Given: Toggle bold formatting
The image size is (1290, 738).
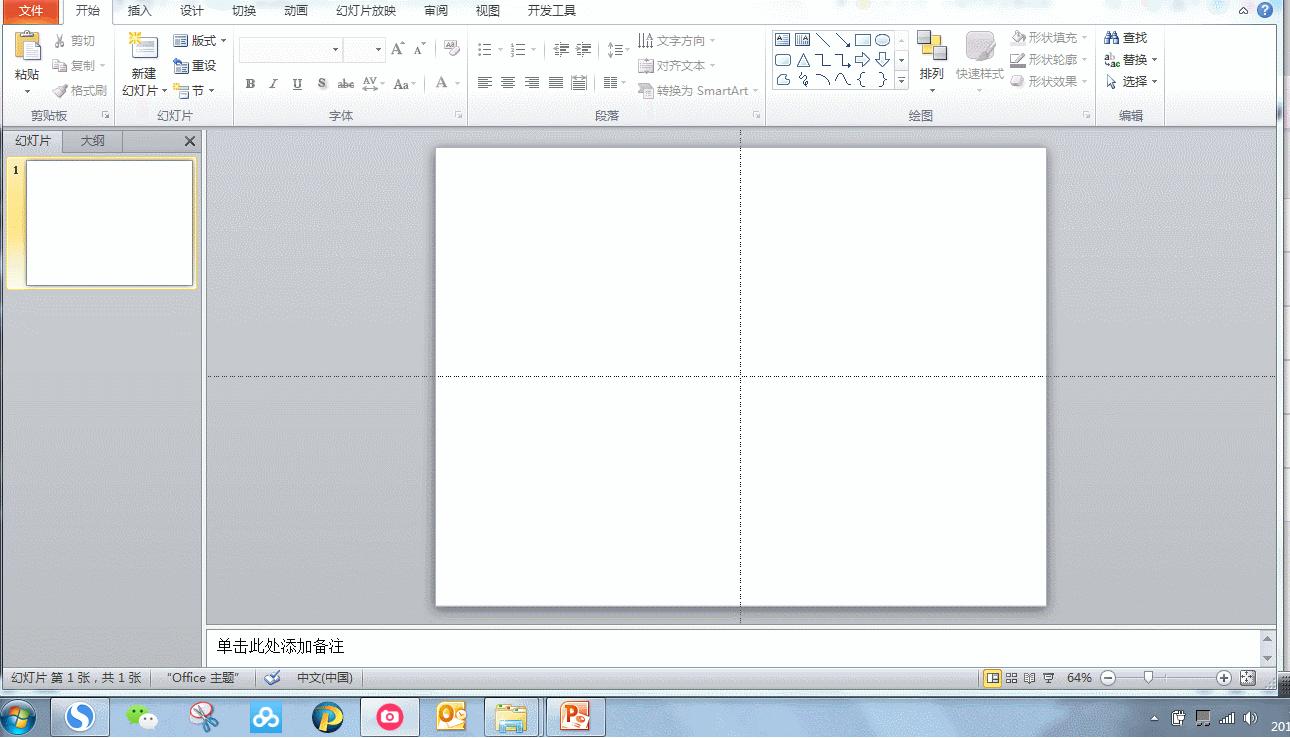Looking at the screenshot, I should coord(249,84).
